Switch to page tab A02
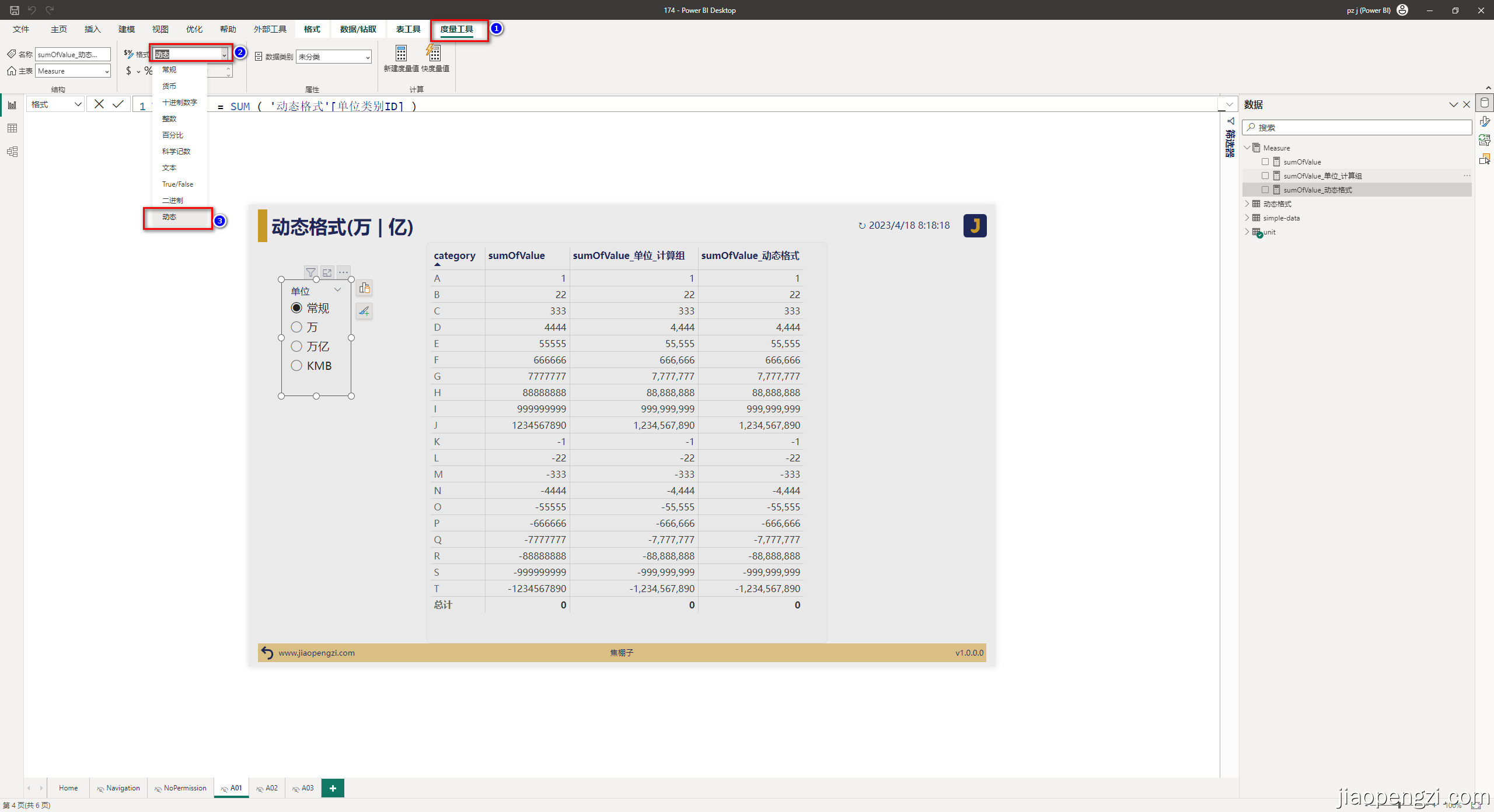 pyautogui.click(x=267, y=788)
